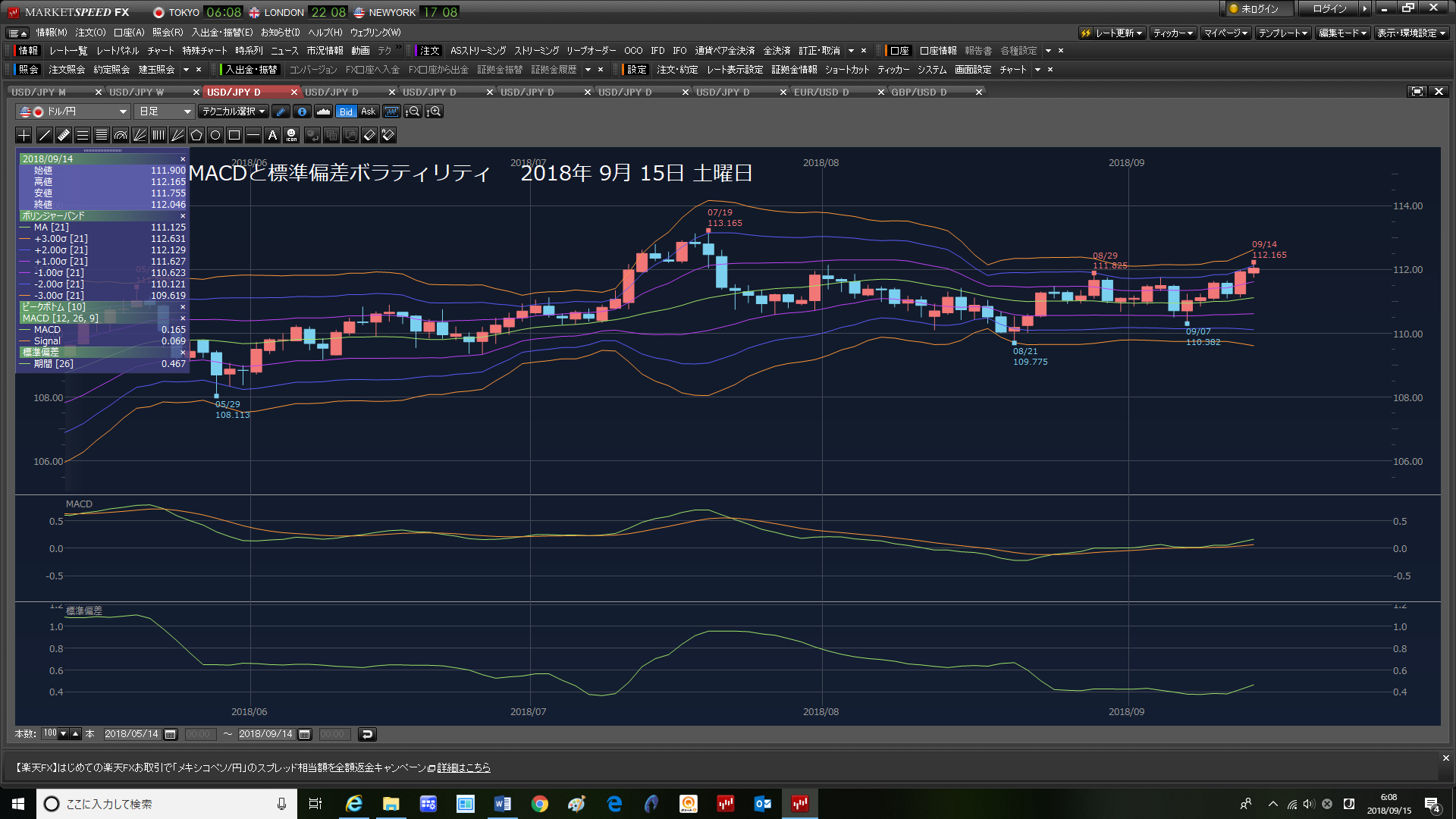Open the ヘルプ(H) menu
This screenshot has height=819, width=1456.
point(325,33)
